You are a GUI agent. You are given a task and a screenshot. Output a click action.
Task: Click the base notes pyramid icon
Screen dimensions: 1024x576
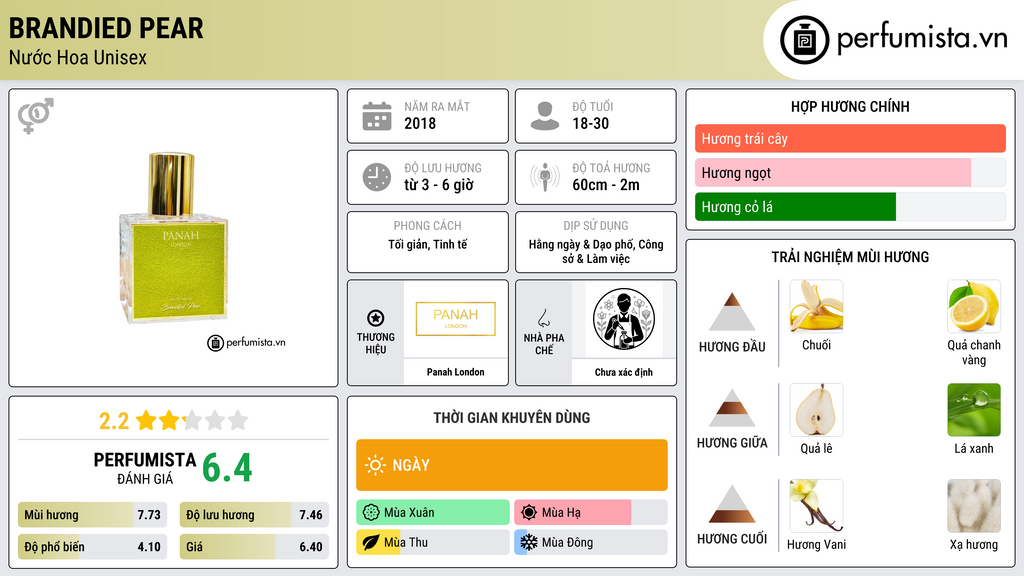click(x=732, y=504)
